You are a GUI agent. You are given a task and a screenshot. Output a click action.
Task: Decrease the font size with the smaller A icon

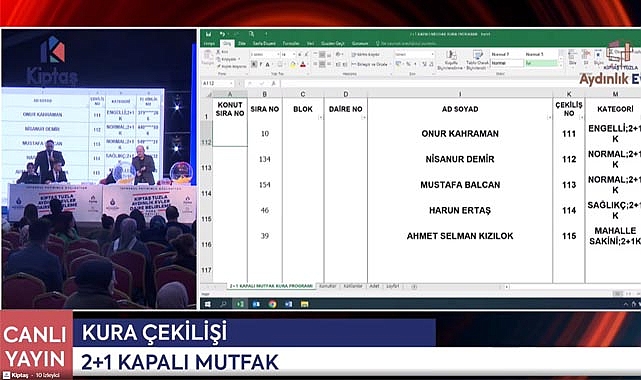(x=306, y=54)
